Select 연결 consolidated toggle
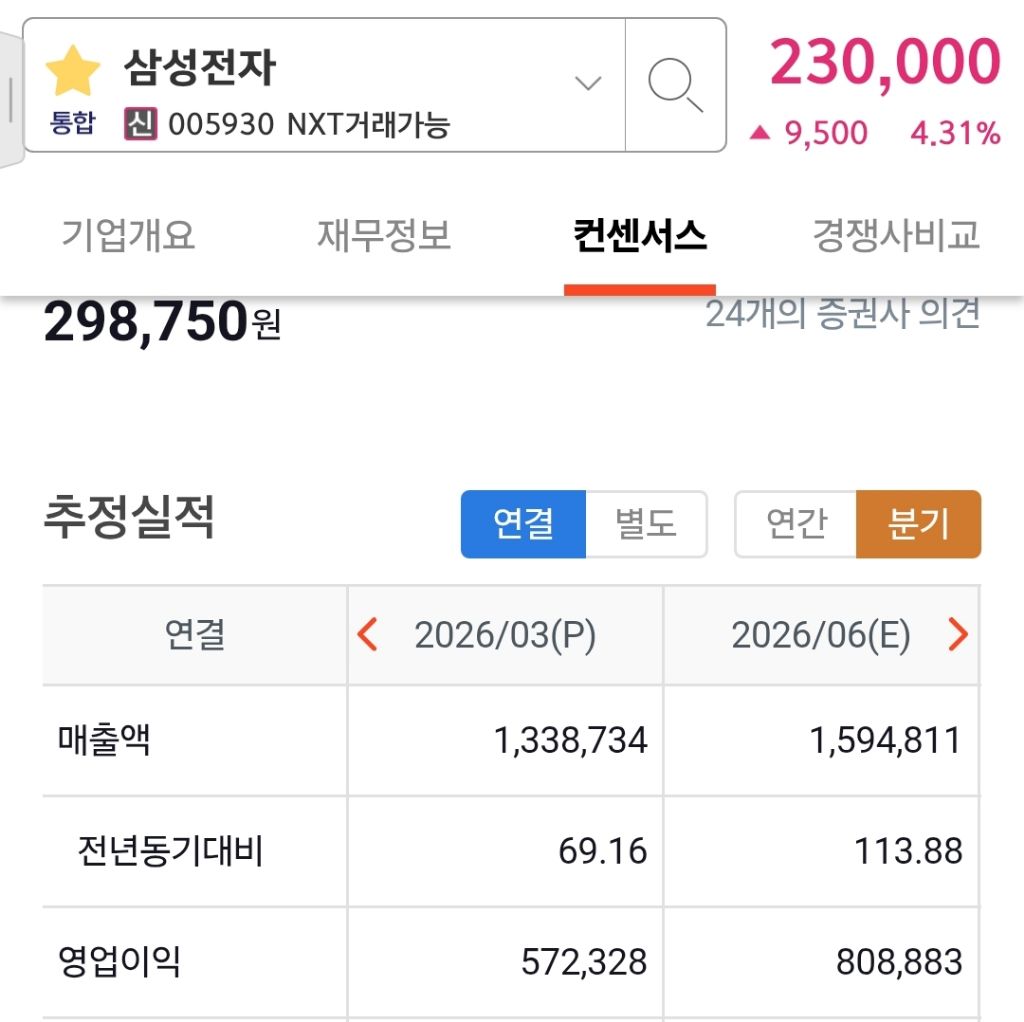Viewport: 1024px width, 1022px height. [x=523, y=524]
